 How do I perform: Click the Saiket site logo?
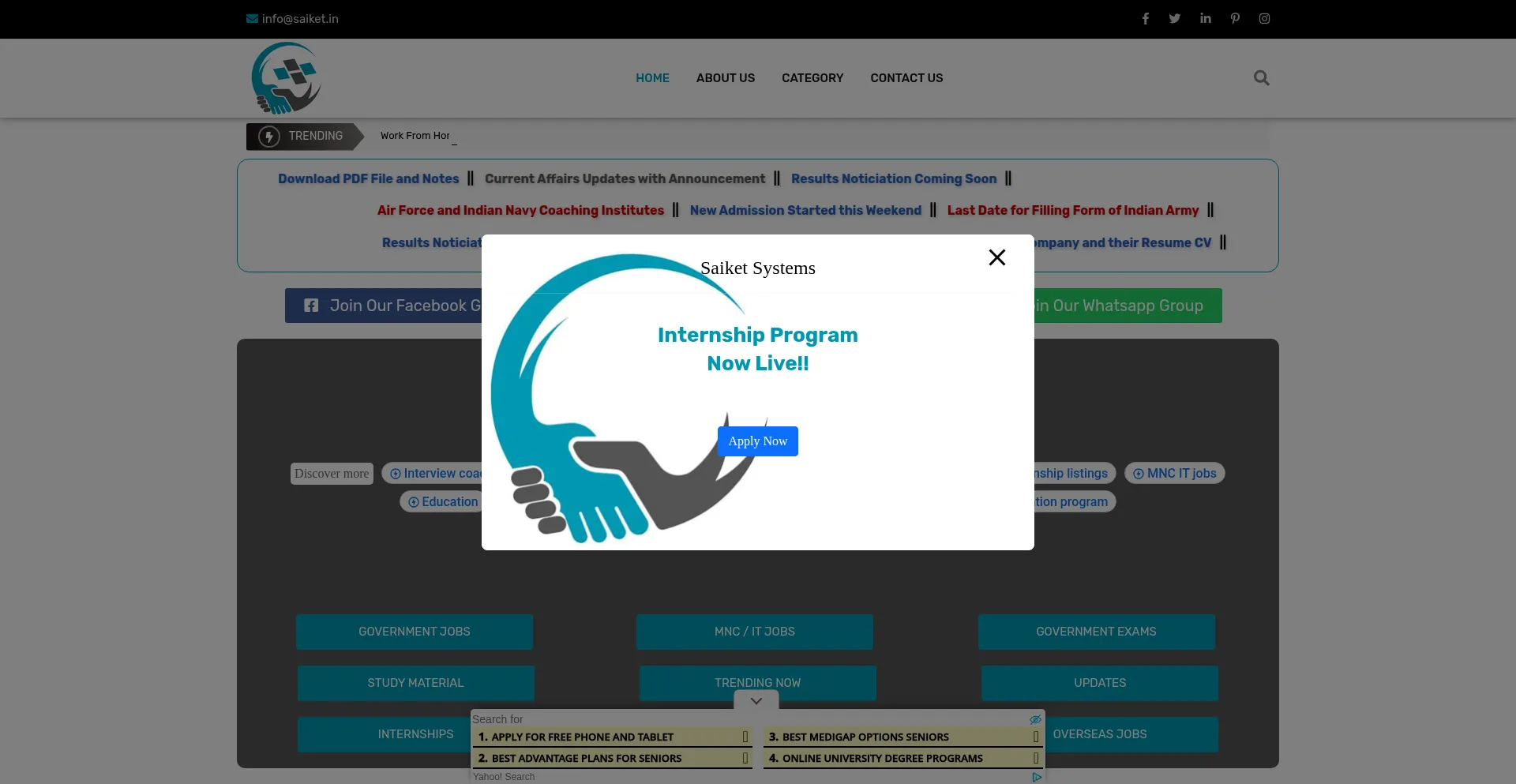click(x=286, y=78)
